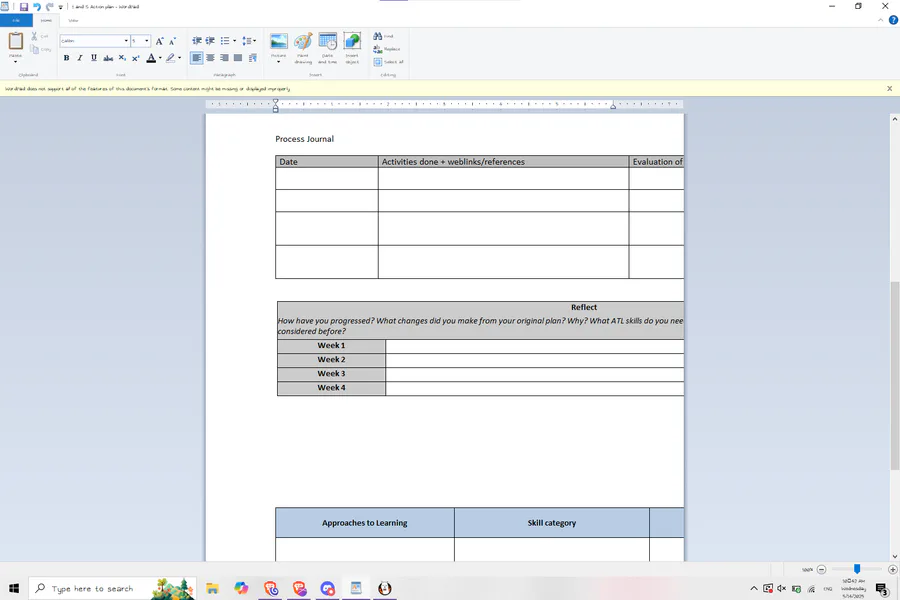Insert the date and time
This screenshot has height=600, width=900.
click(328, 48)
